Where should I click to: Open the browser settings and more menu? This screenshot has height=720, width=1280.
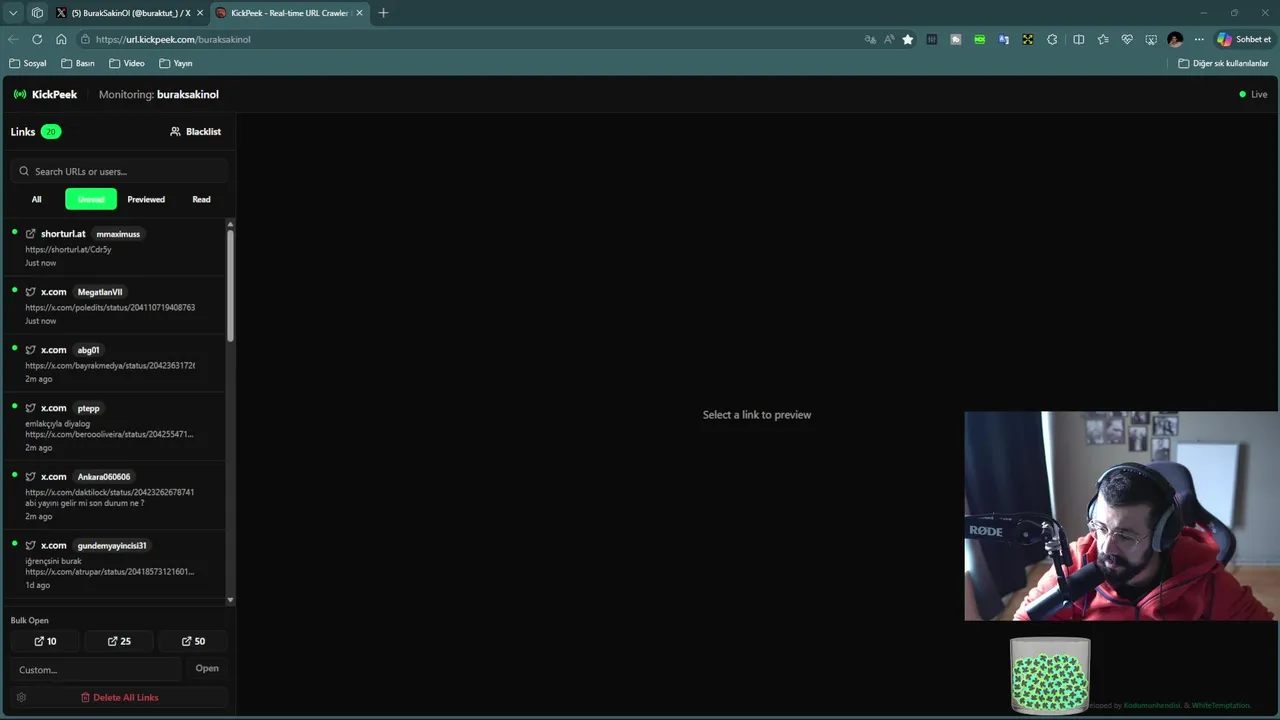pos(1199,39)
